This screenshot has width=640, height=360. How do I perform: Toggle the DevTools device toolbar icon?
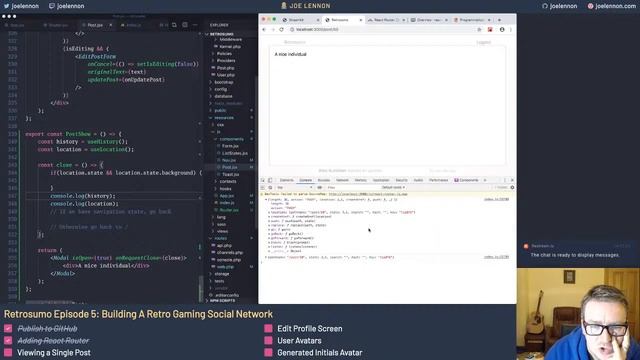270,180
